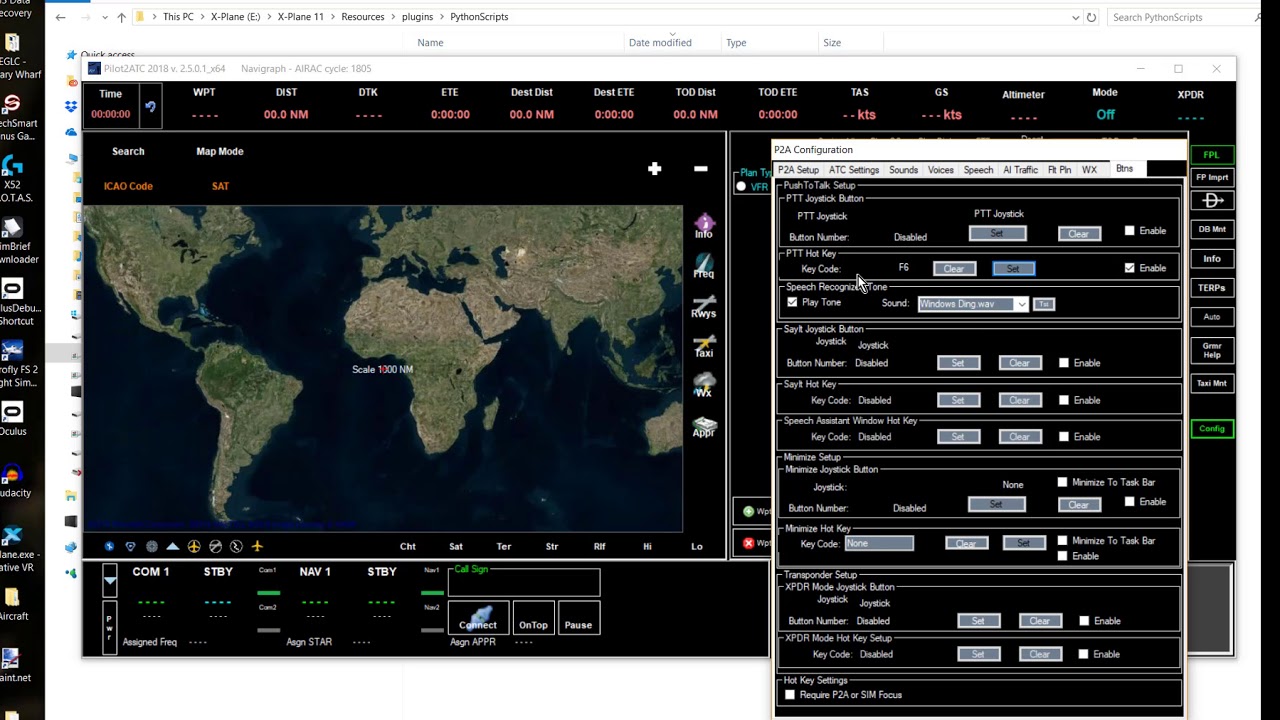Toggle the circled curve map layer icon
The width and height of the screenshot is (1280, 720).
(236, 546)
